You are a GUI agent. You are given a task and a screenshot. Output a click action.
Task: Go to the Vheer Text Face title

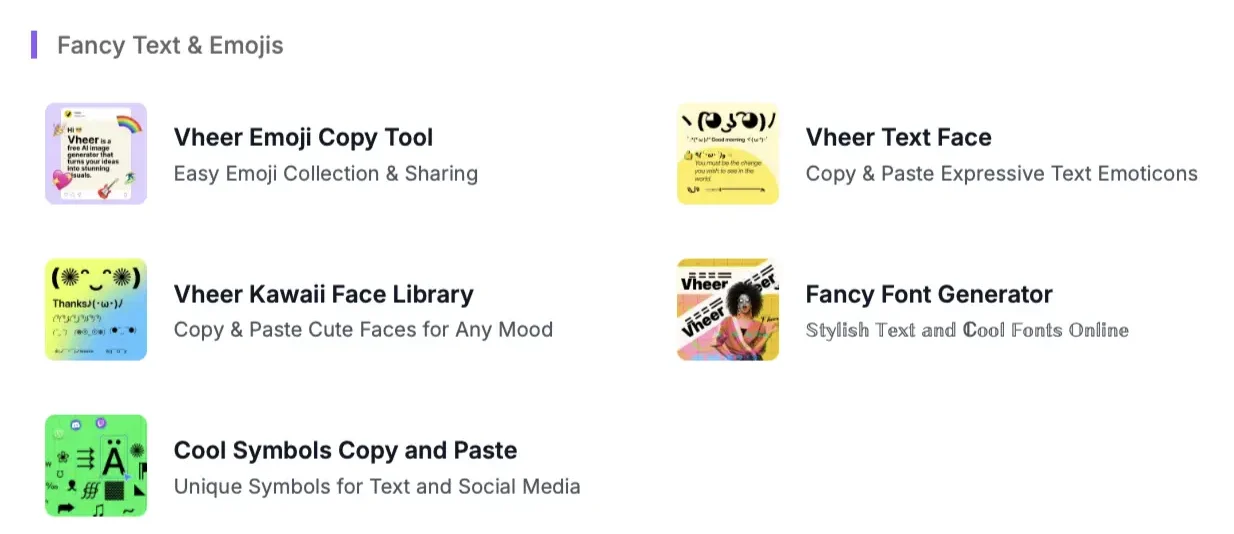coord(898,137)
